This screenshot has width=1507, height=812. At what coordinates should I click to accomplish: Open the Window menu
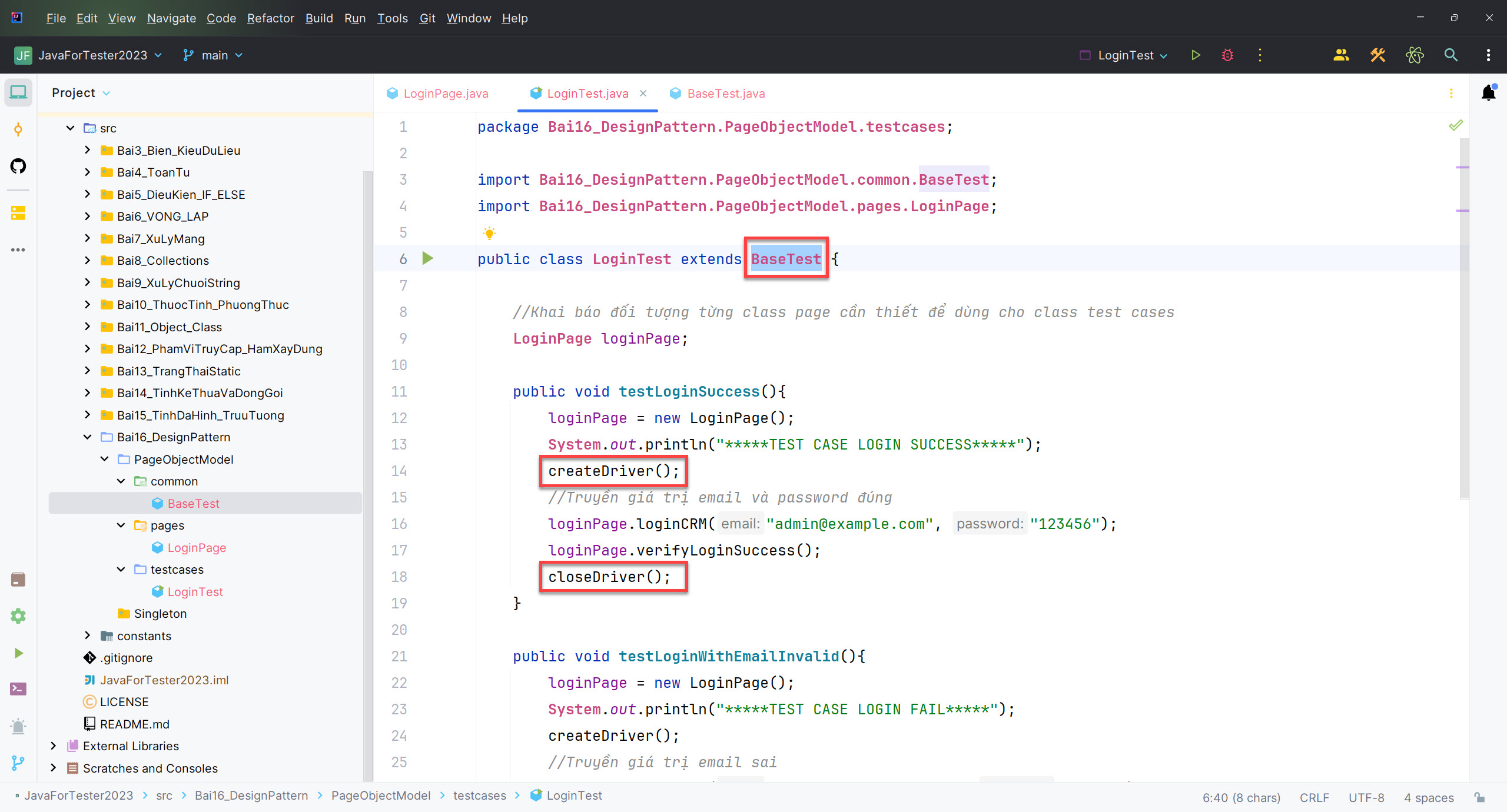tap(469, 18)
